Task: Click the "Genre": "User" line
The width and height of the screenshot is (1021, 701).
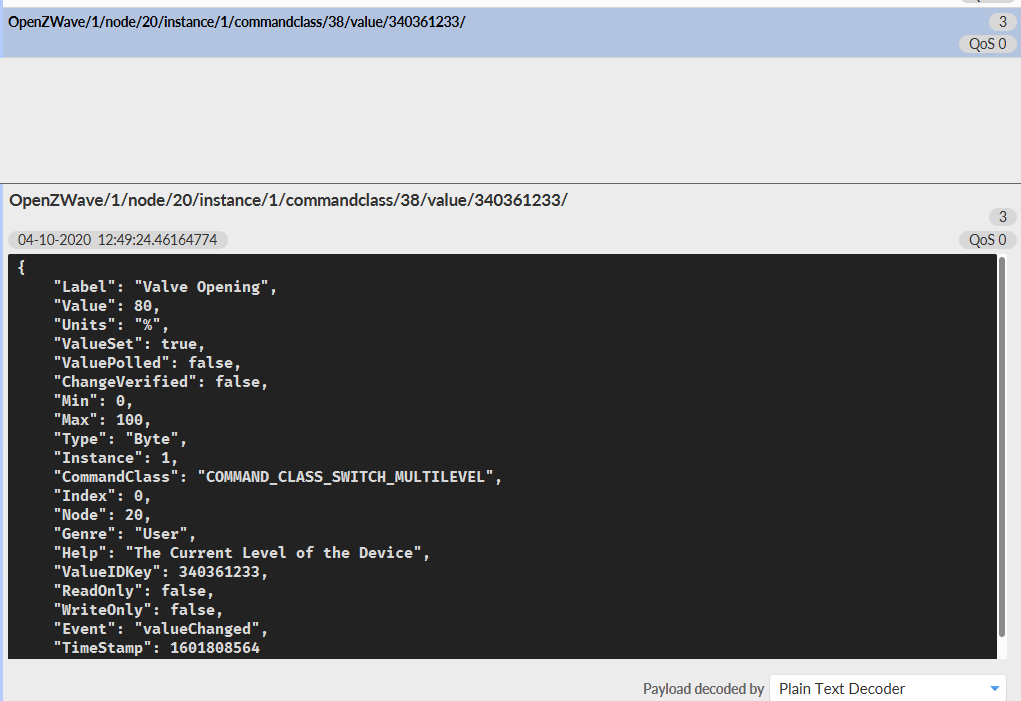Action: click(x=125, y=534)
